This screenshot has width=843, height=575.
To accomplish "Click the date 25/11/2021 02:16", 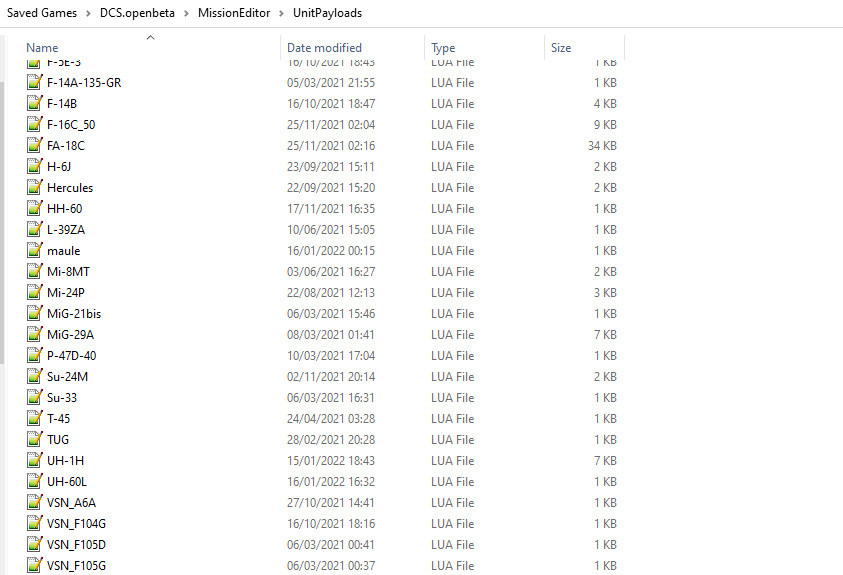I will point(331,146).
